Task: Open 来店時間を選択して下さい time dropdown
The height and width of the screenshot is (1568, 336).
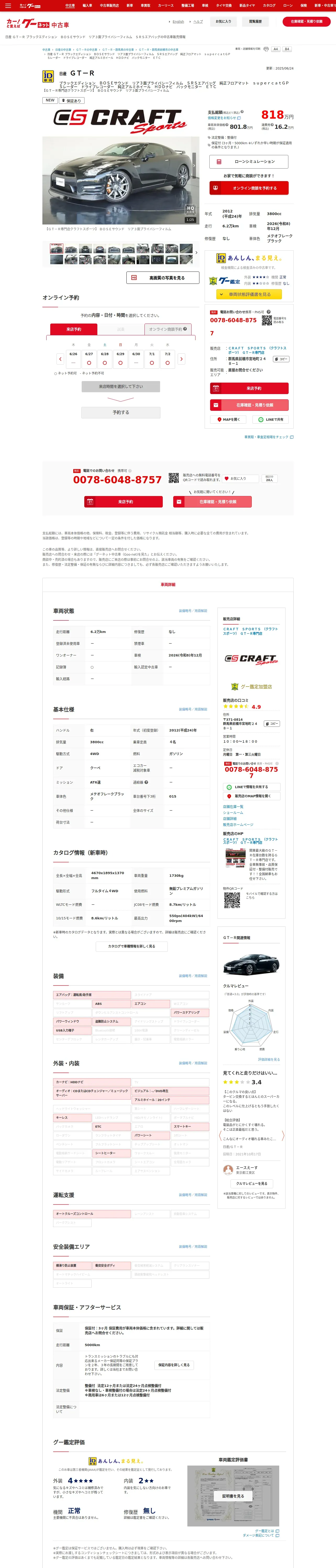Action: coord(121,387)
